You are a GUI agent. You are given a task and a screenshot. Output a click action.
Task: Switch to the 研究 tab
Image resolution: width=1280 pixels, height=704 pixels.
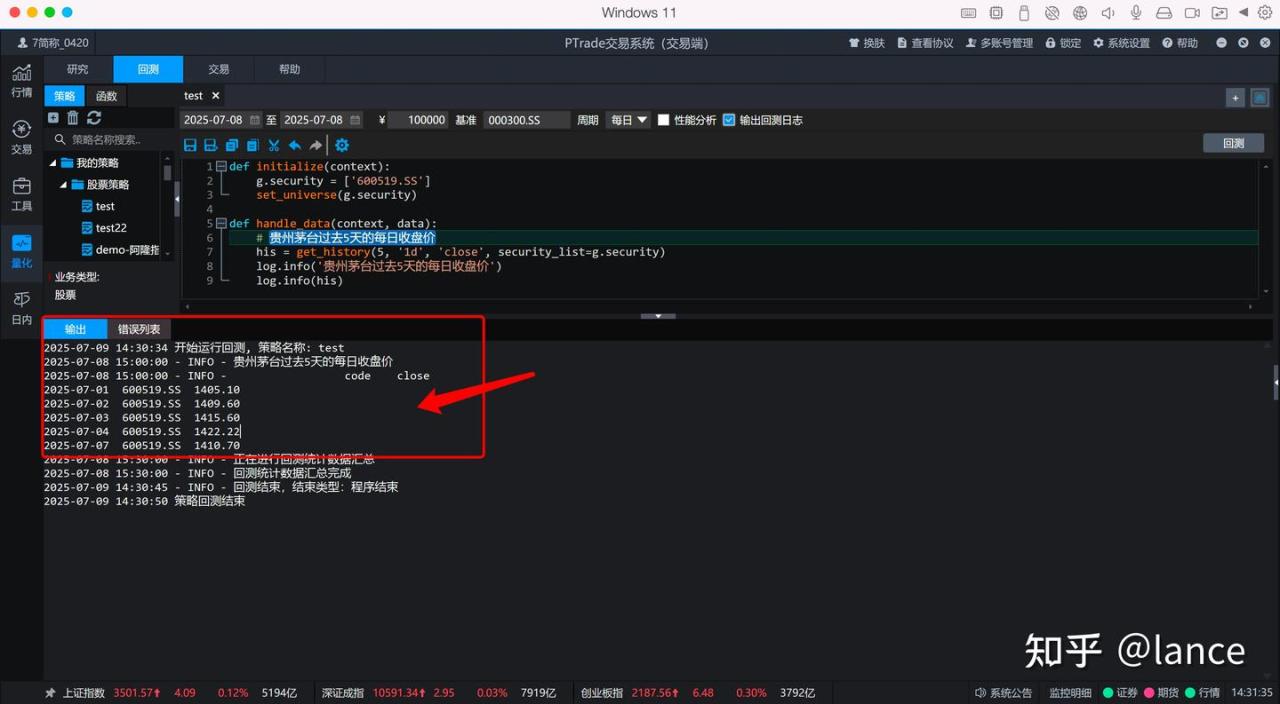[78, 69]
